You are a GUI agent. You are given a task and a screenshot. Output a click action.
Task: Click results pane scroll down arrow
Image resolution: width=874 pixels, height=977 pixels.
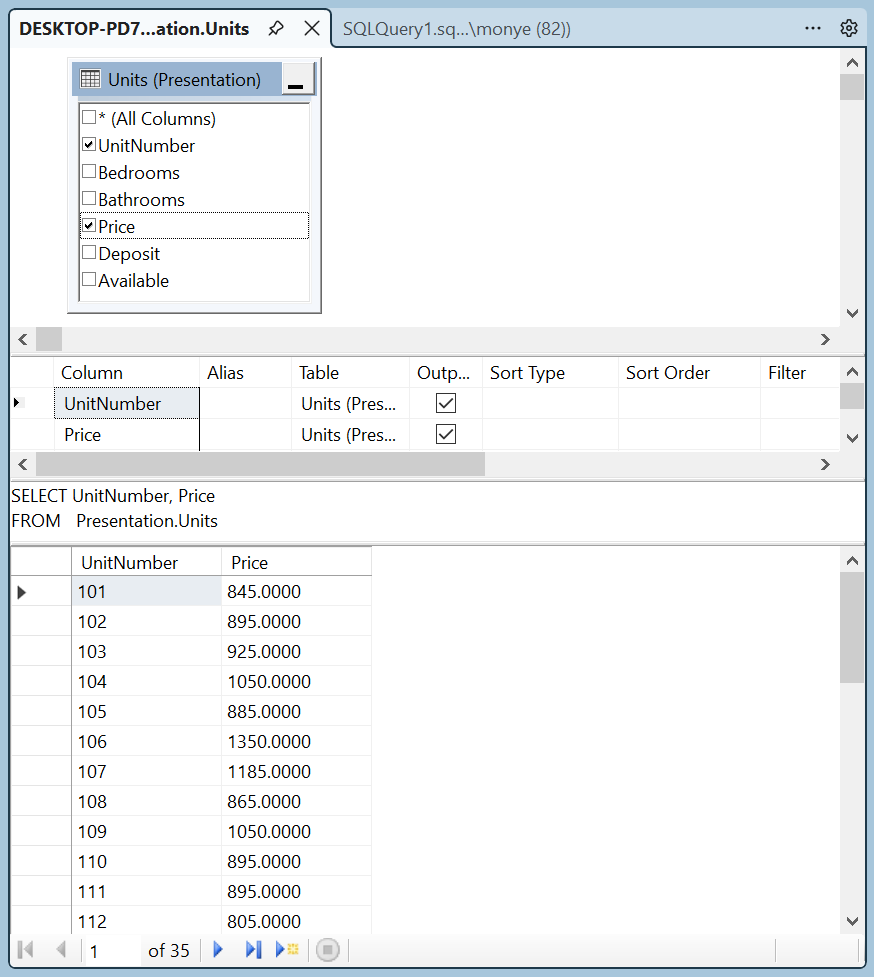[852, 921]
